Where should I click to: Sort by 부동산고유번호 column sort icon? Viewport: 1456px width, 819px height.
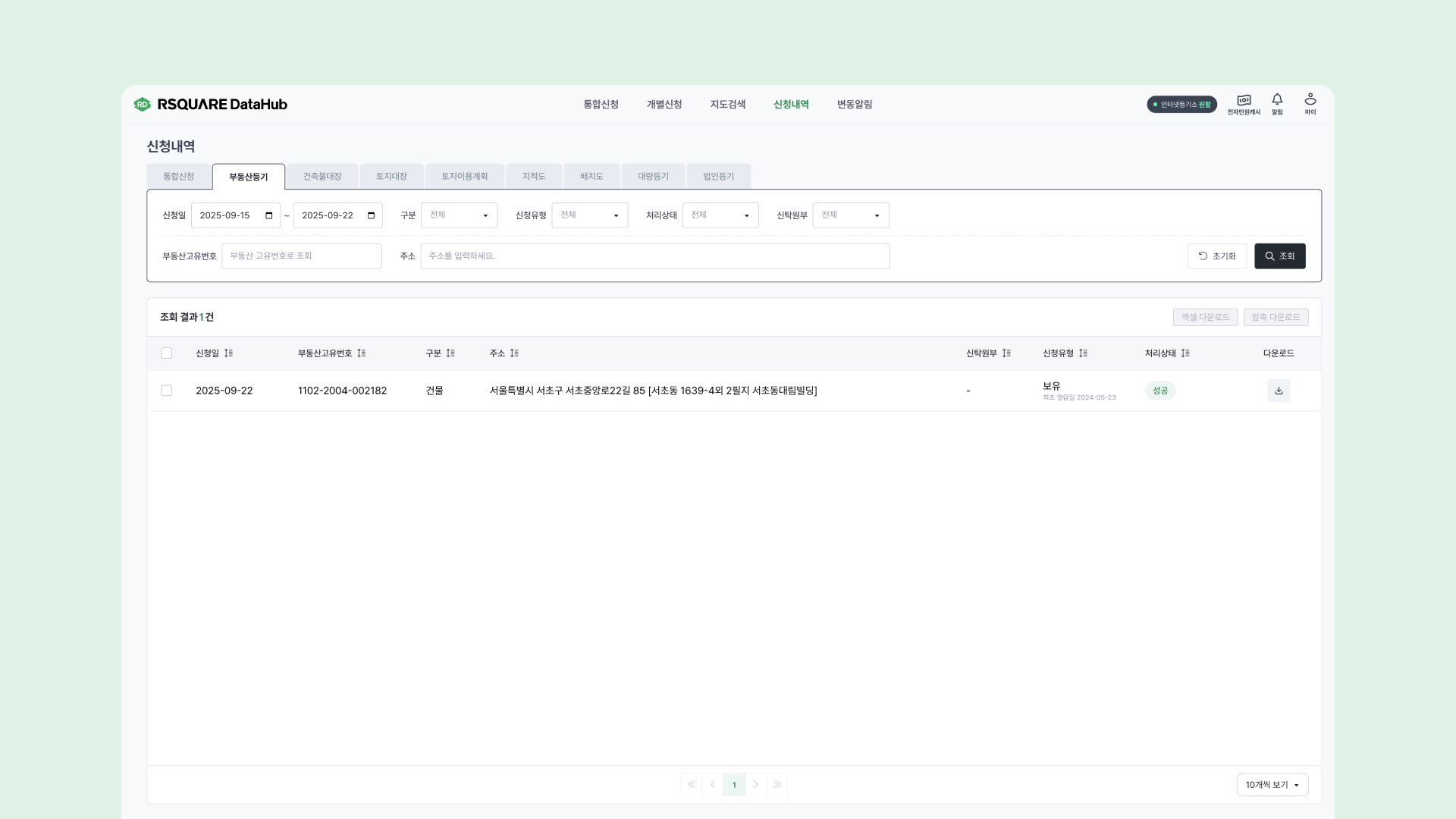coord(362,353)
